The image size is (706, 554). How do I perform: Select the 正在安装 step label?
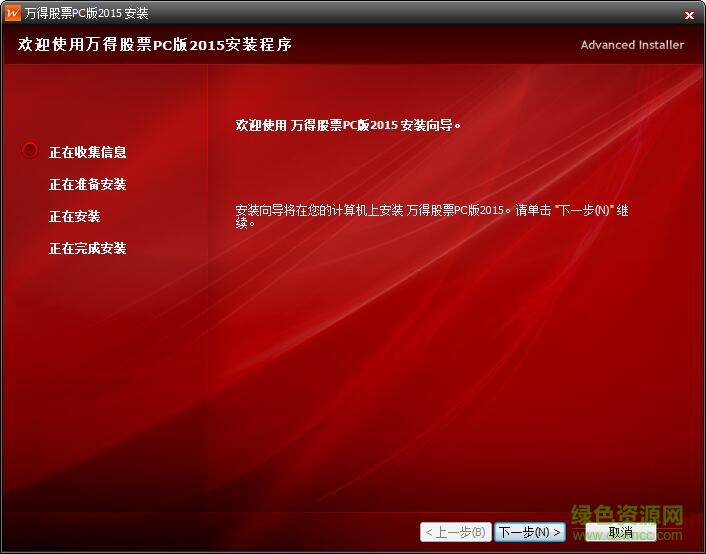pos(75,216)
